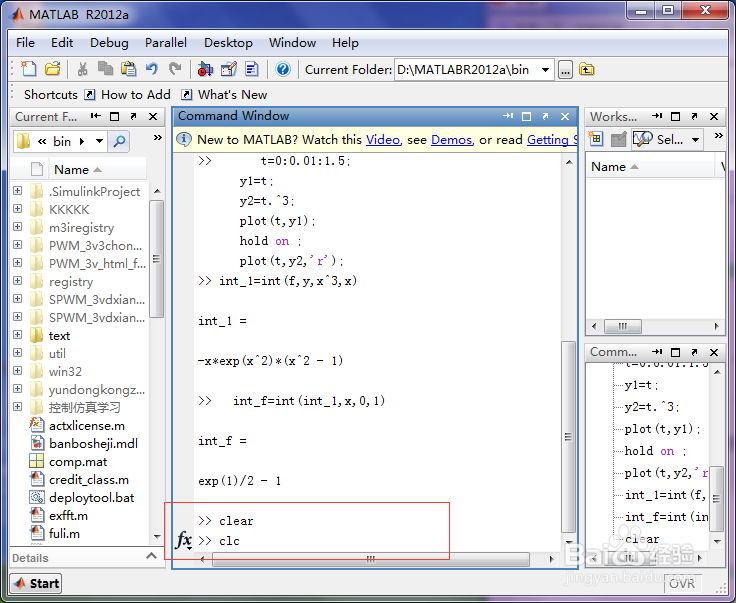The height and width of the screenshot is (603, 736).
Task: Click the New Variable icon in Workspace
Action: pos(596,139)
